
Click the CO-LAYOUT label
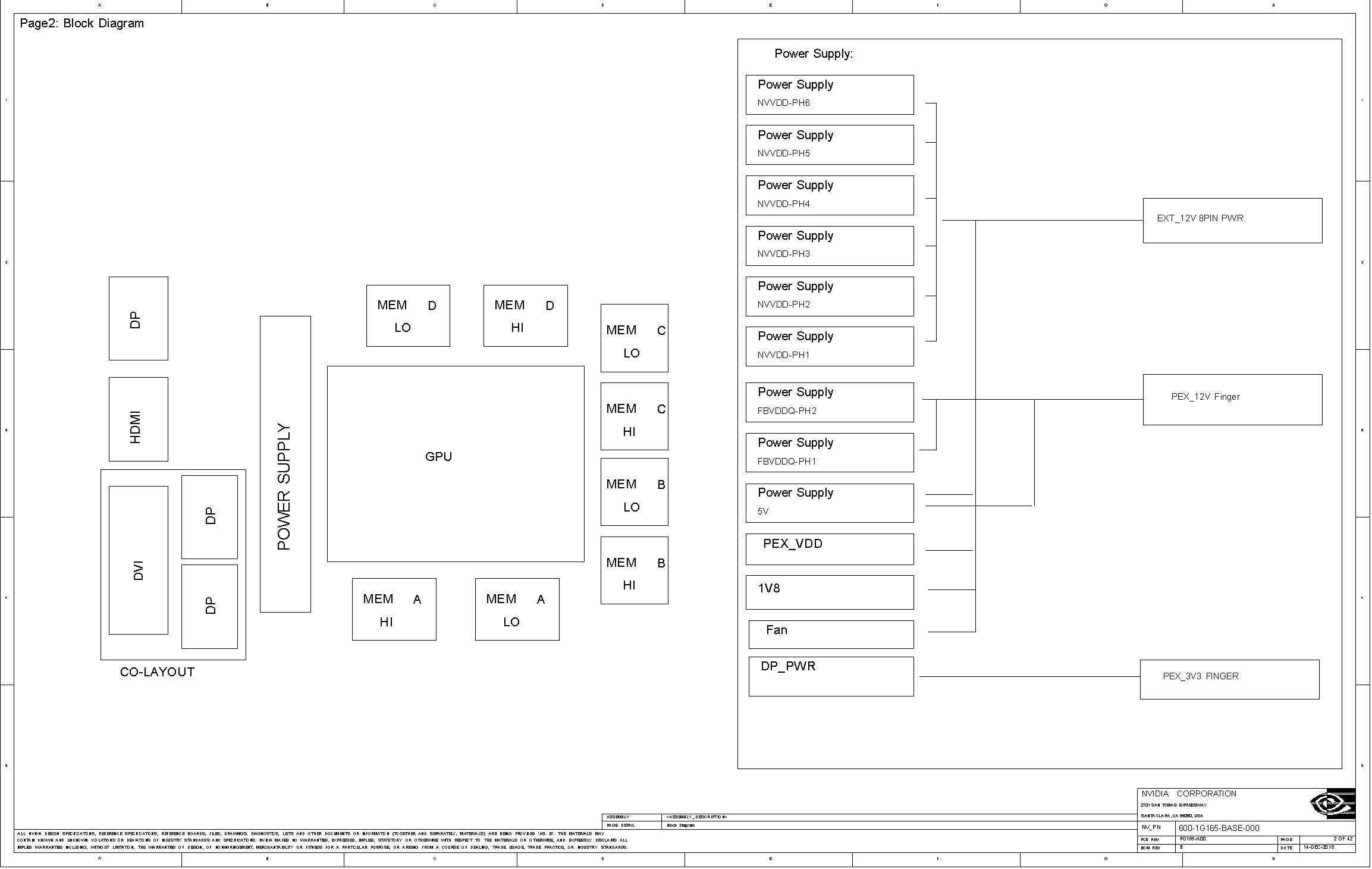coord(157,672)
